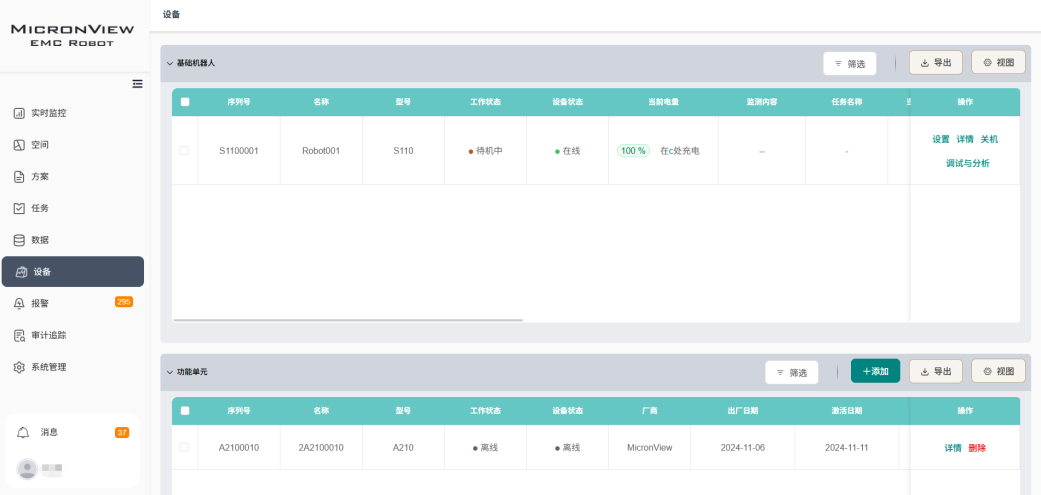Collapse sidebar with hamburger menu icon
The height and width of the screenshot is (495, 1041).
pyautogui.click(x=138, y=83)
